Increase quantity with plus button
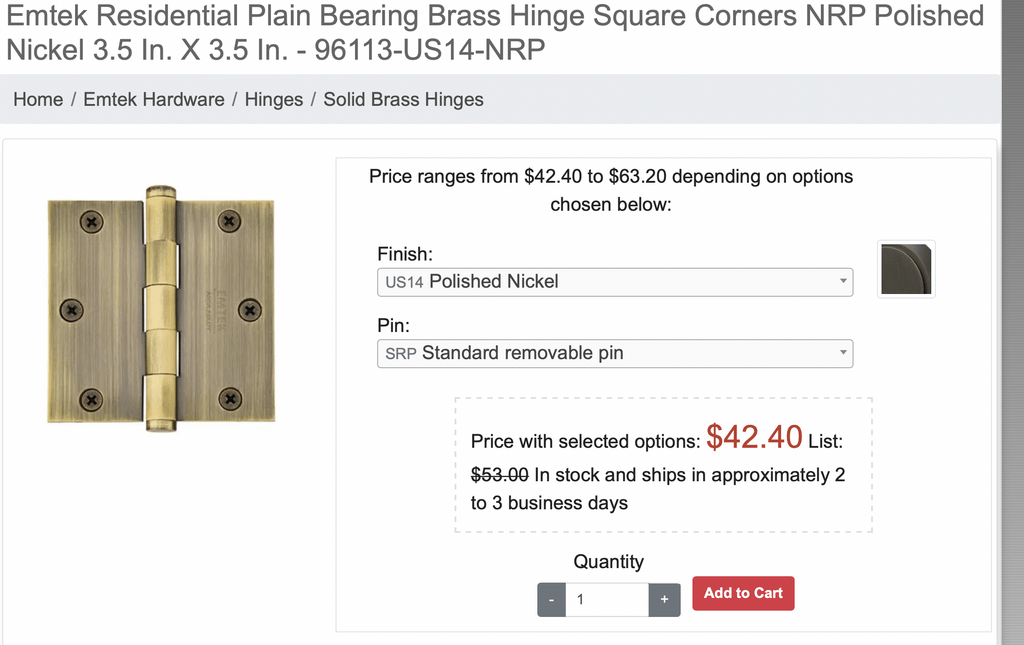The width and height of the screenshot is (1024, 645). pyautogui.click(x=664, y=599)
